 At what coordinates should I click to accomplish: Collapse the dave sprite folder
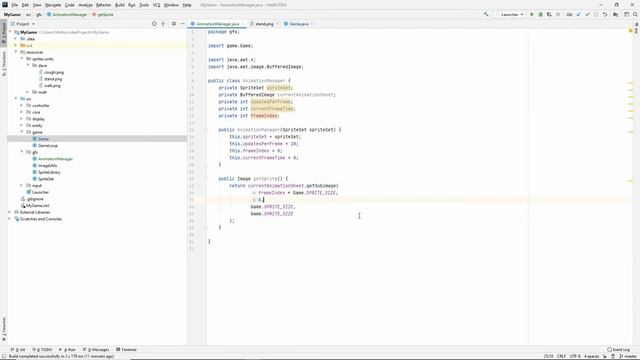pyautogui.click(x=28, y=65)
